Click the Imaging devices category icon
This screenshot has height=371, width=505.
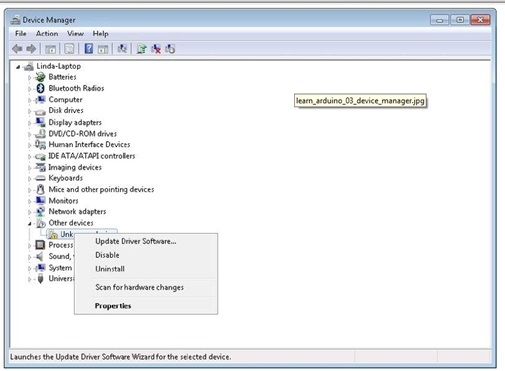(40, 167)
